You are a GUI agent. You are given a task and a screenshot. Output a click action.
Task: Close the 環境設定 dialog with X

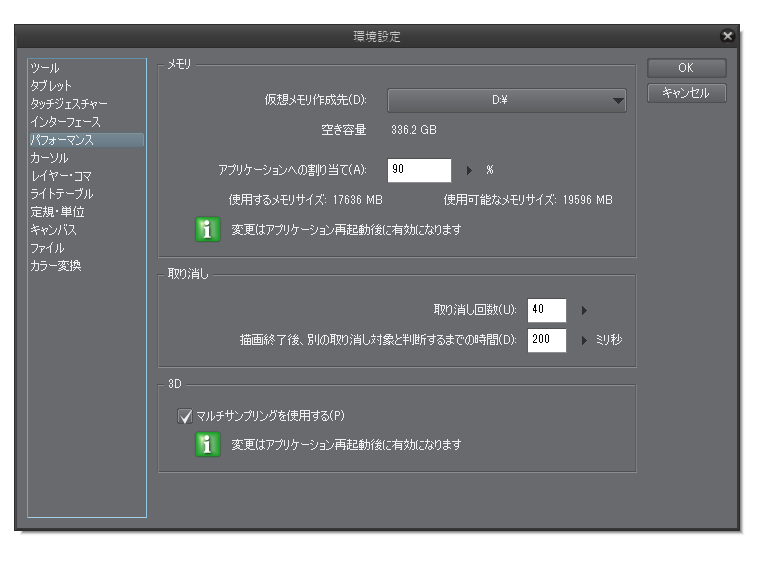(x=727, y=37)
